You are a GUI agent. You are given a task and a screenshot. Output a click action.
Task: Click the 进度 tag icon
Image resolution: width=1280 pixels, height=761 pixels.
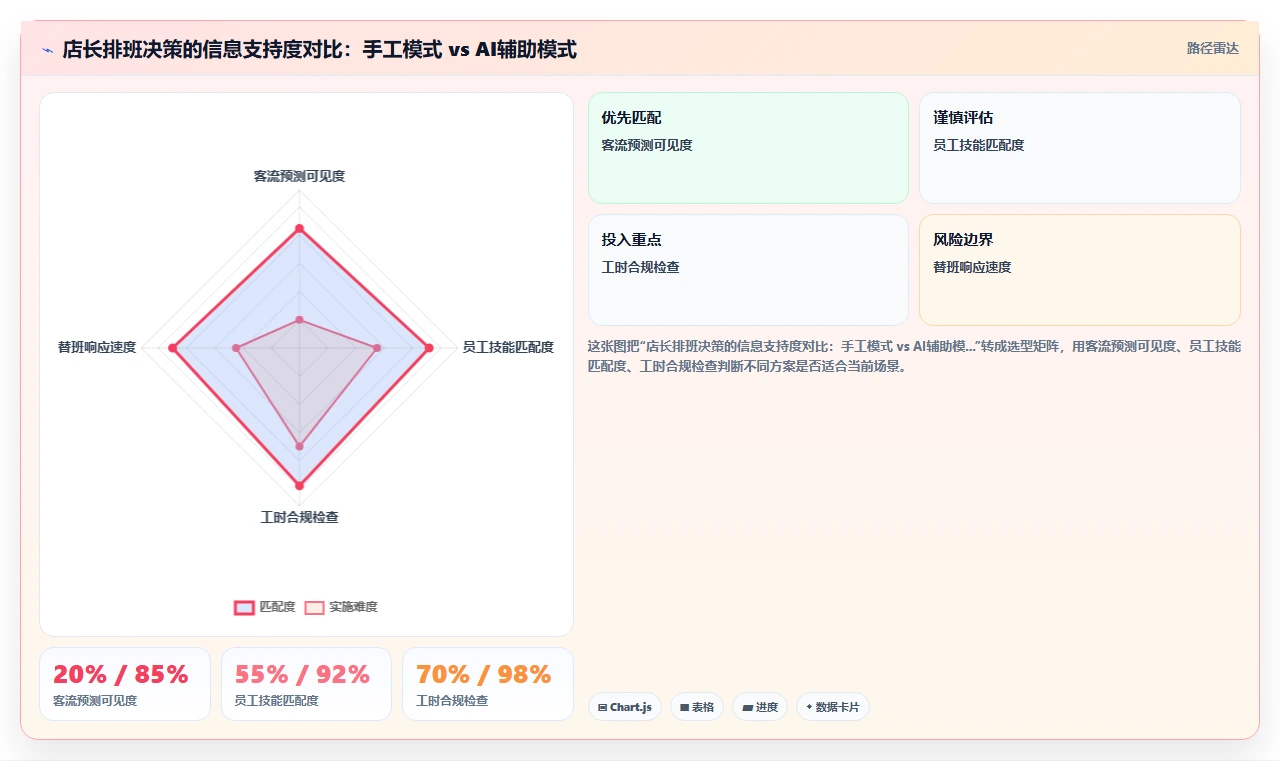(x=747, y=707)
